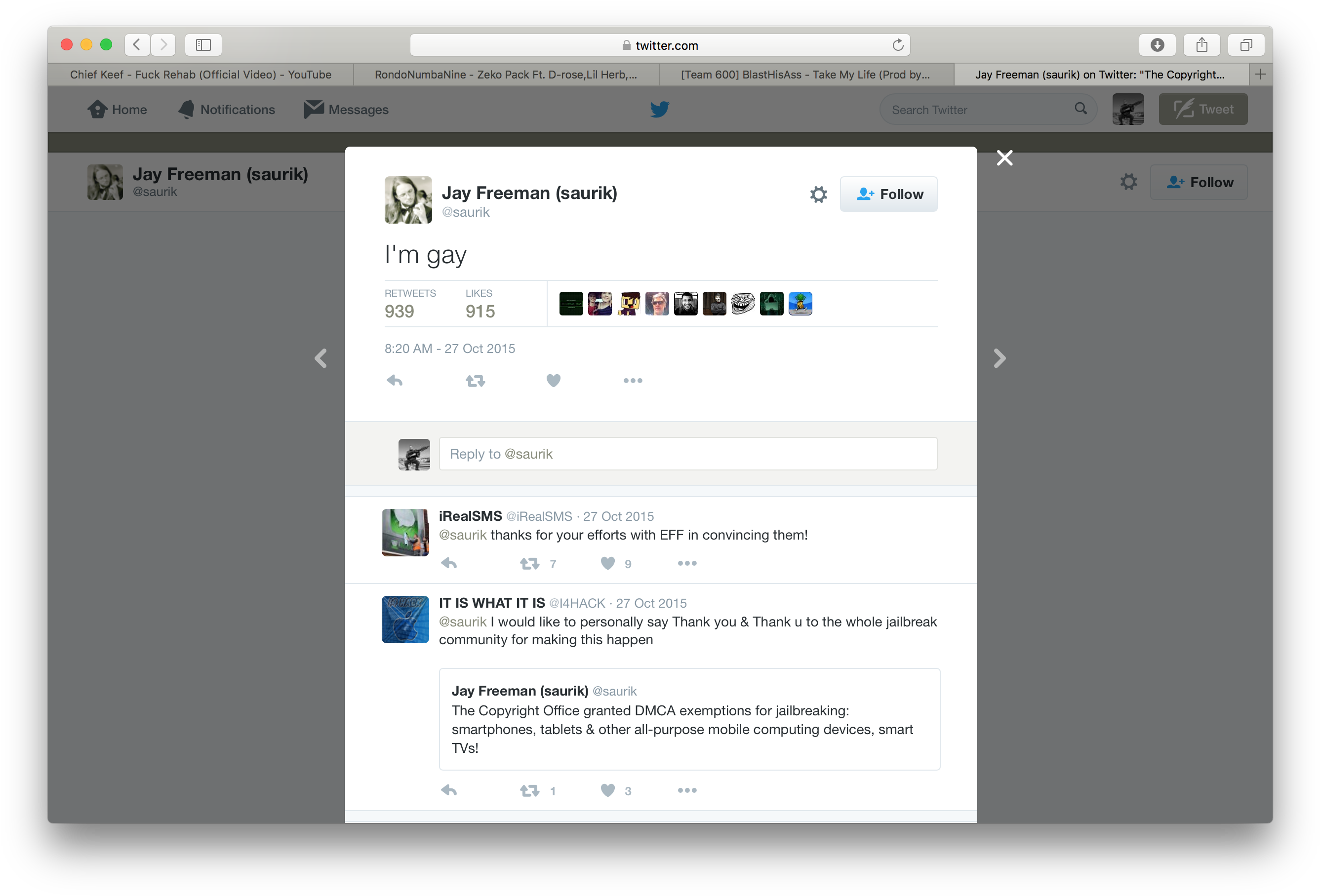
Task: Open profile menu from top bar avatar
Action: point(1128,109)
